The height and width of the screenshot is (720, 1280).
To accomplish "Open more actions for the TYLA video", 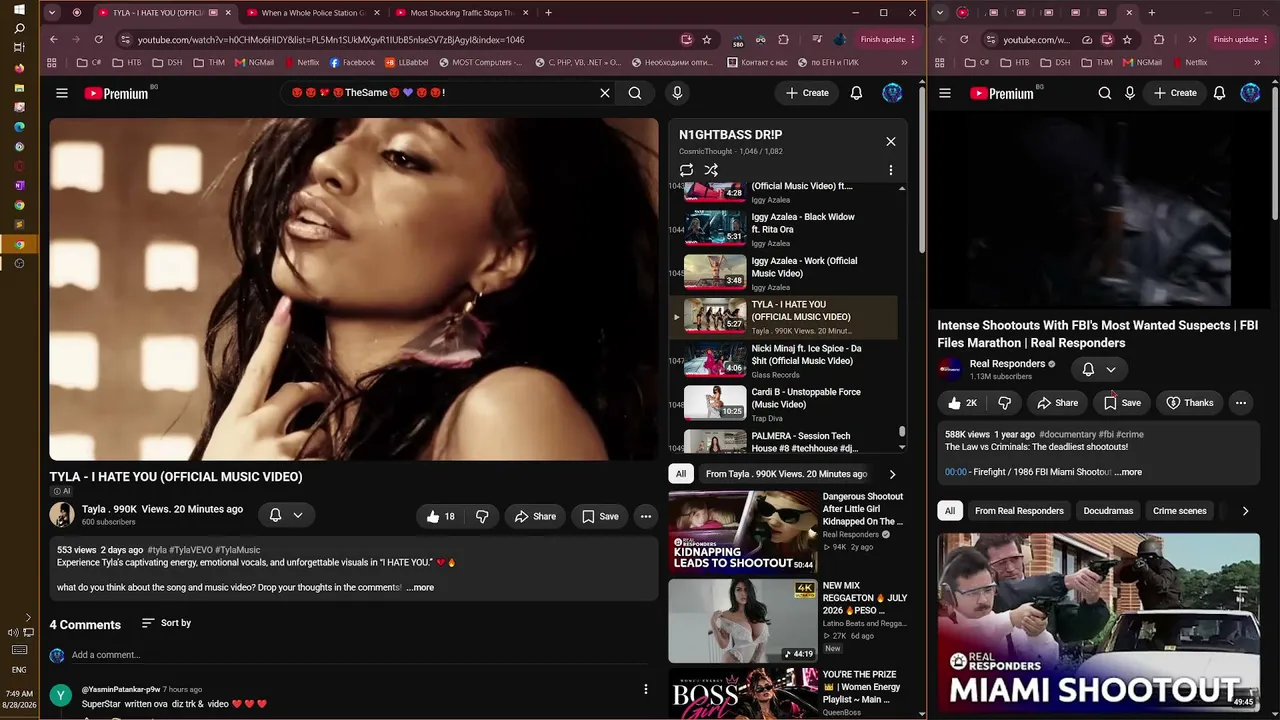I will tap(646, 516).
